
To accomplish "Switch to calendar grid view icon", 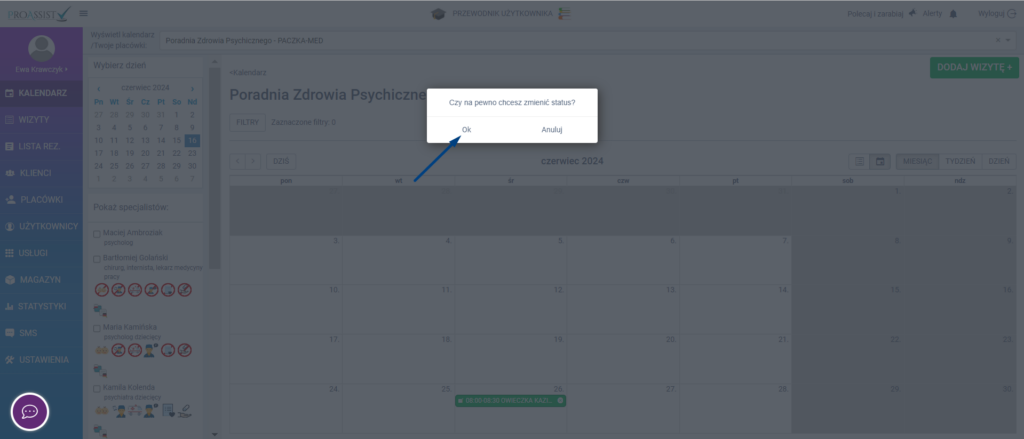I will coord(881,161).
